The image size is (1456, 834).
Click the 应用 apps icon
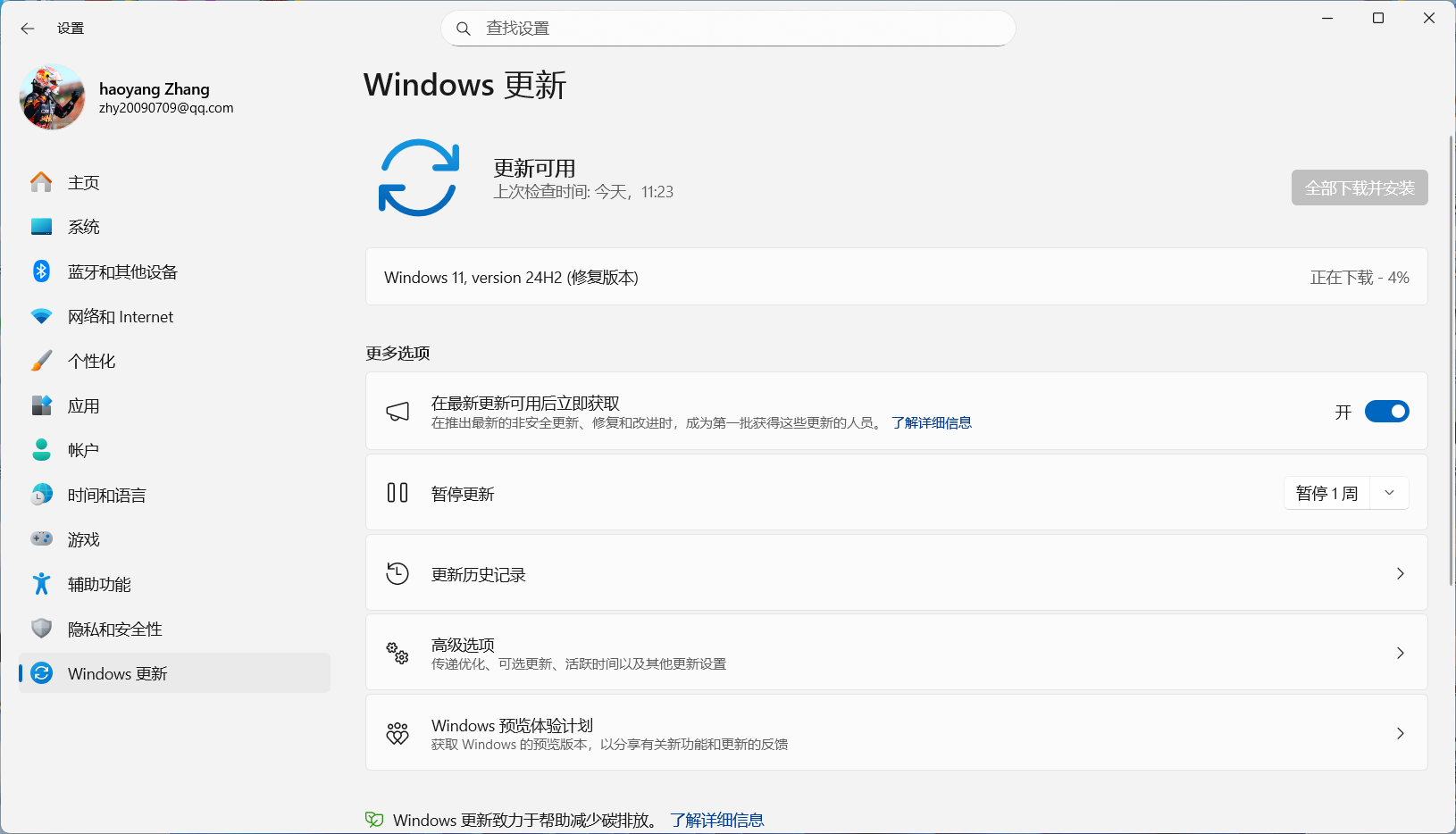(x=41, y=405)
